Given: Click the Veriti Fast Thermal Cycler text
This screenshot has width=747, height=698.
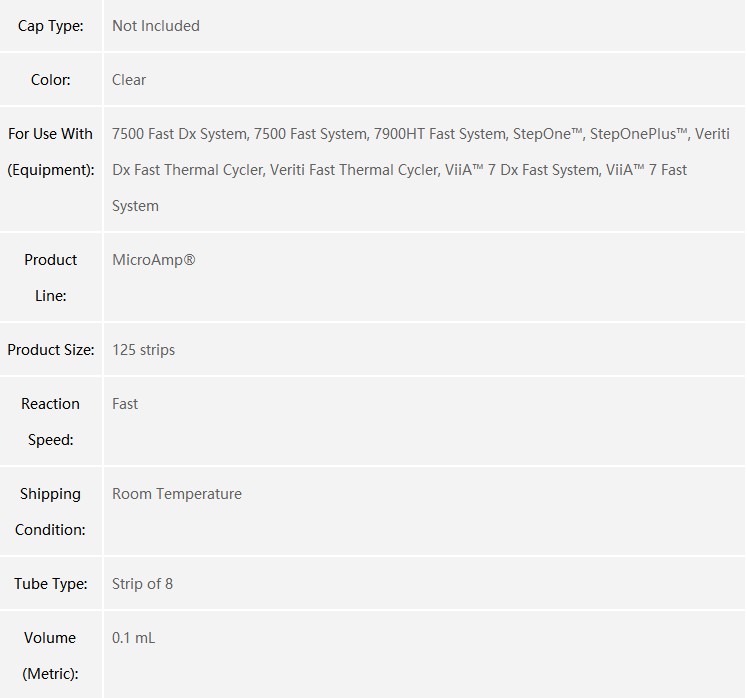Looking at the screenshot, I should click(x=355, y=170).
